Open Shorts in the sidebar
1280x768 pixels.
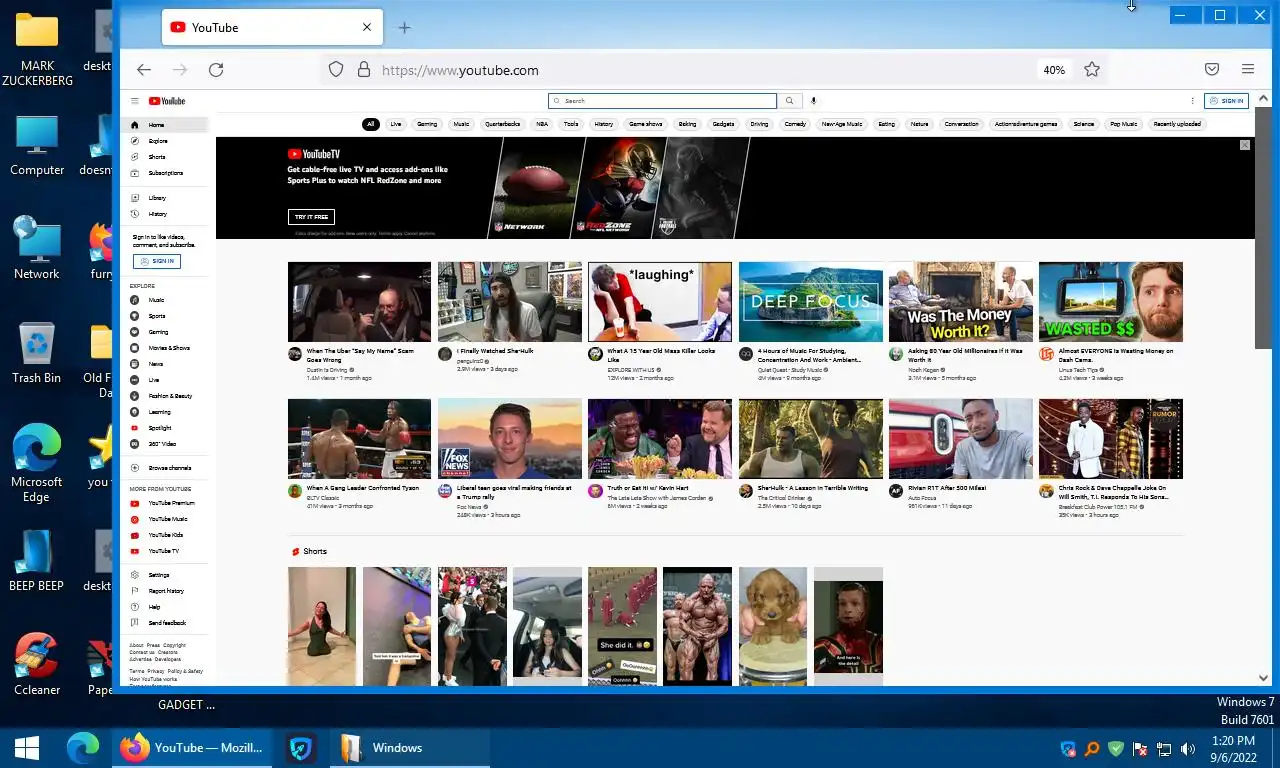(x=165, y=157)
